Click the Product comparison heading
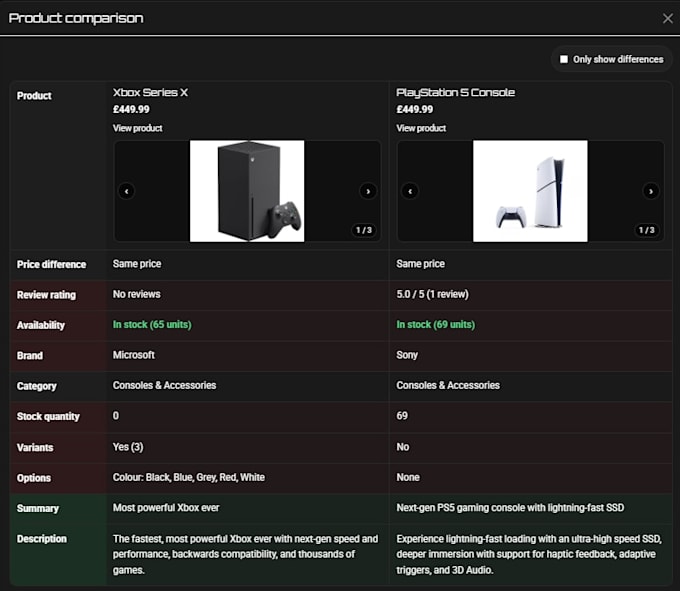Viewport: 680px width, 591px height. (76, 18)
